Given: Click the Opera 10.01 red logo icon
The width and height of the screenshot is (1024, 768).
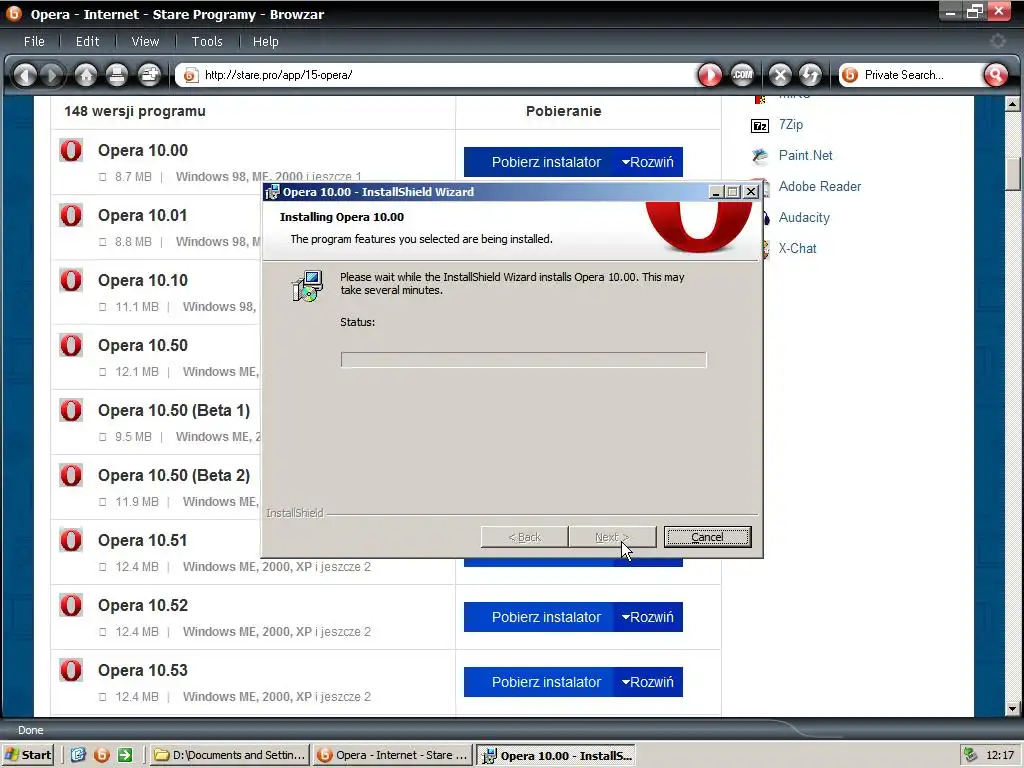Looking at the screenshot, I should point(71,215).
